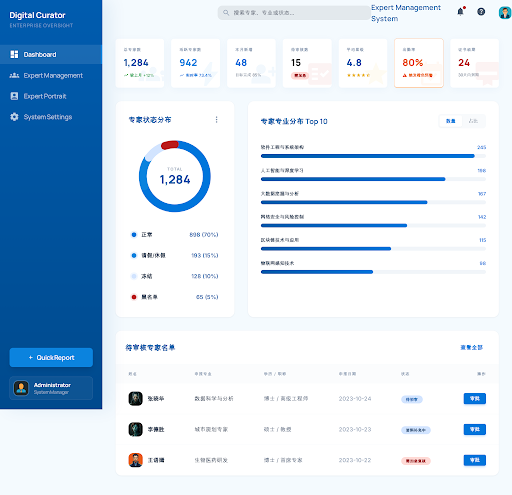512x495 pixels.
Task: Click the search magnifier icon
Action: pyautogui.click(x=226, y=13)
